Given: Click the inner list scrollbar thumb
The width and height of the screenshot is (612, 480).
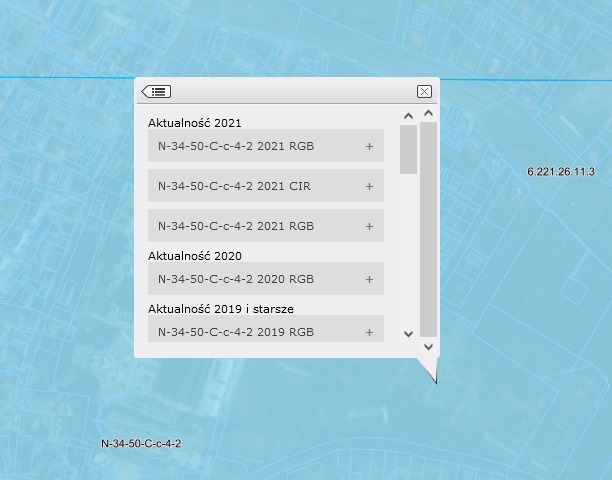Looking at the screenshot, I should [x=408, y=150].
